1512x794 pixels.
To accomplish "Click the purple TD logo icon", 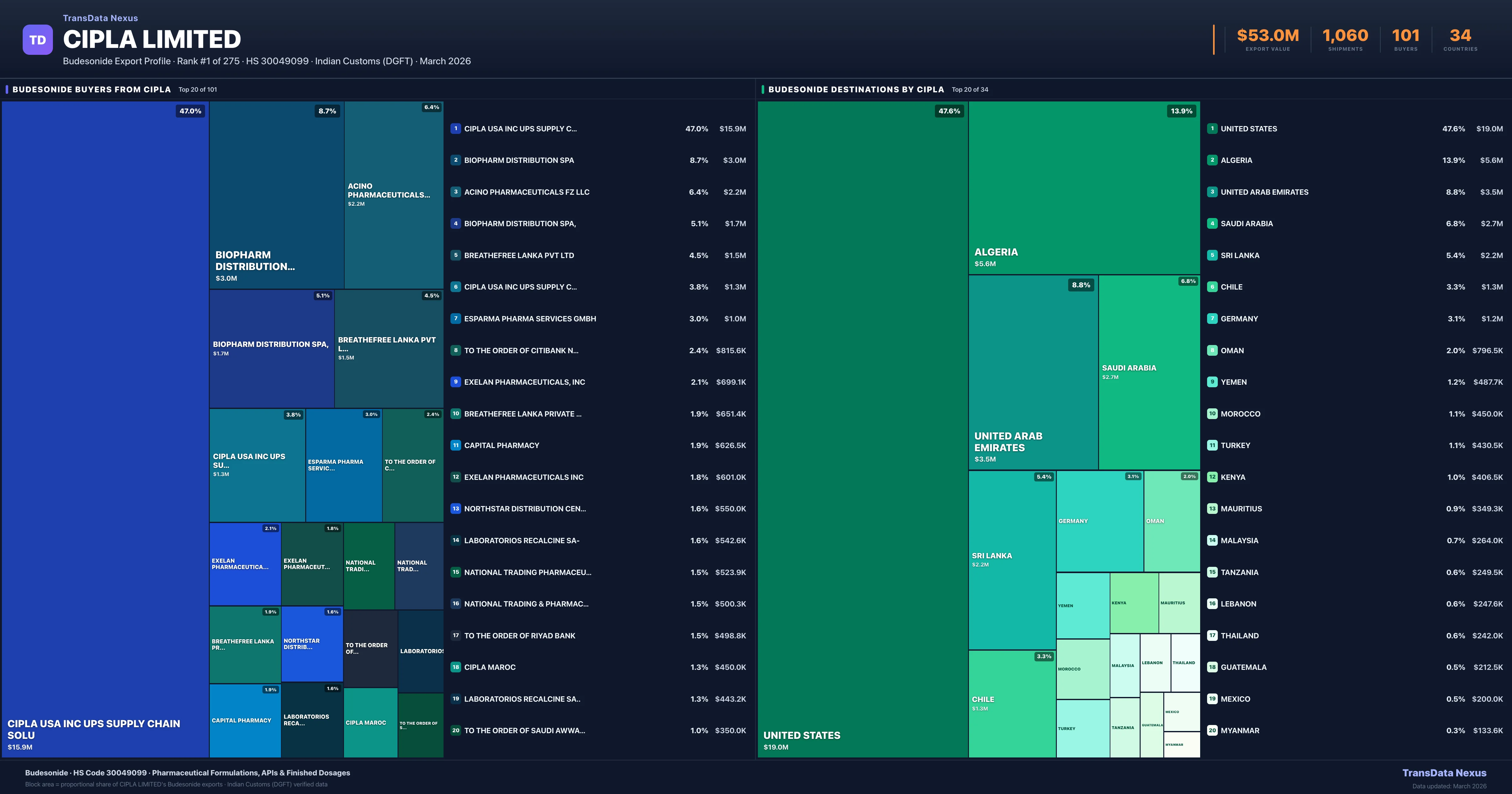I will pyautogui.click(x=37, y=40).
